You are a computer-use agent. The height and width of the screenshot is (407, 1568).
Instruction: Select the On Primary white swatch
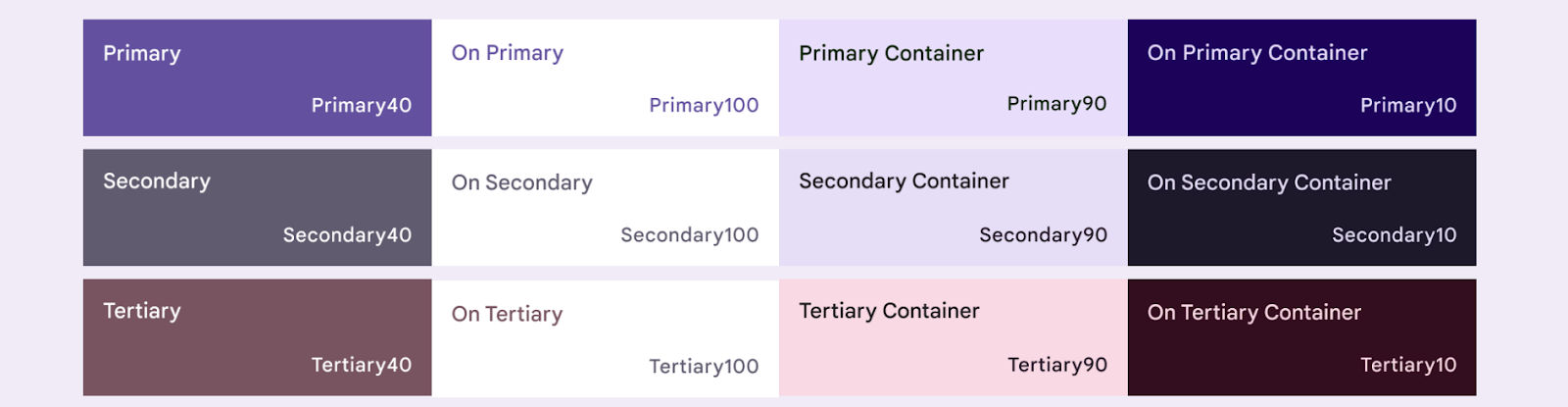click(605, 77)
